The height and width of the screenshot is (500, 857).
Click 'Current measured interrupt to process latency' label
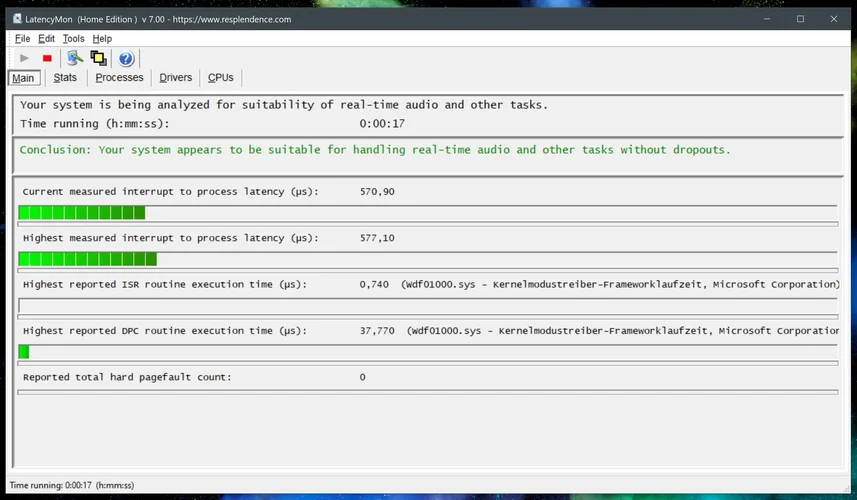(x=171, y=192)
